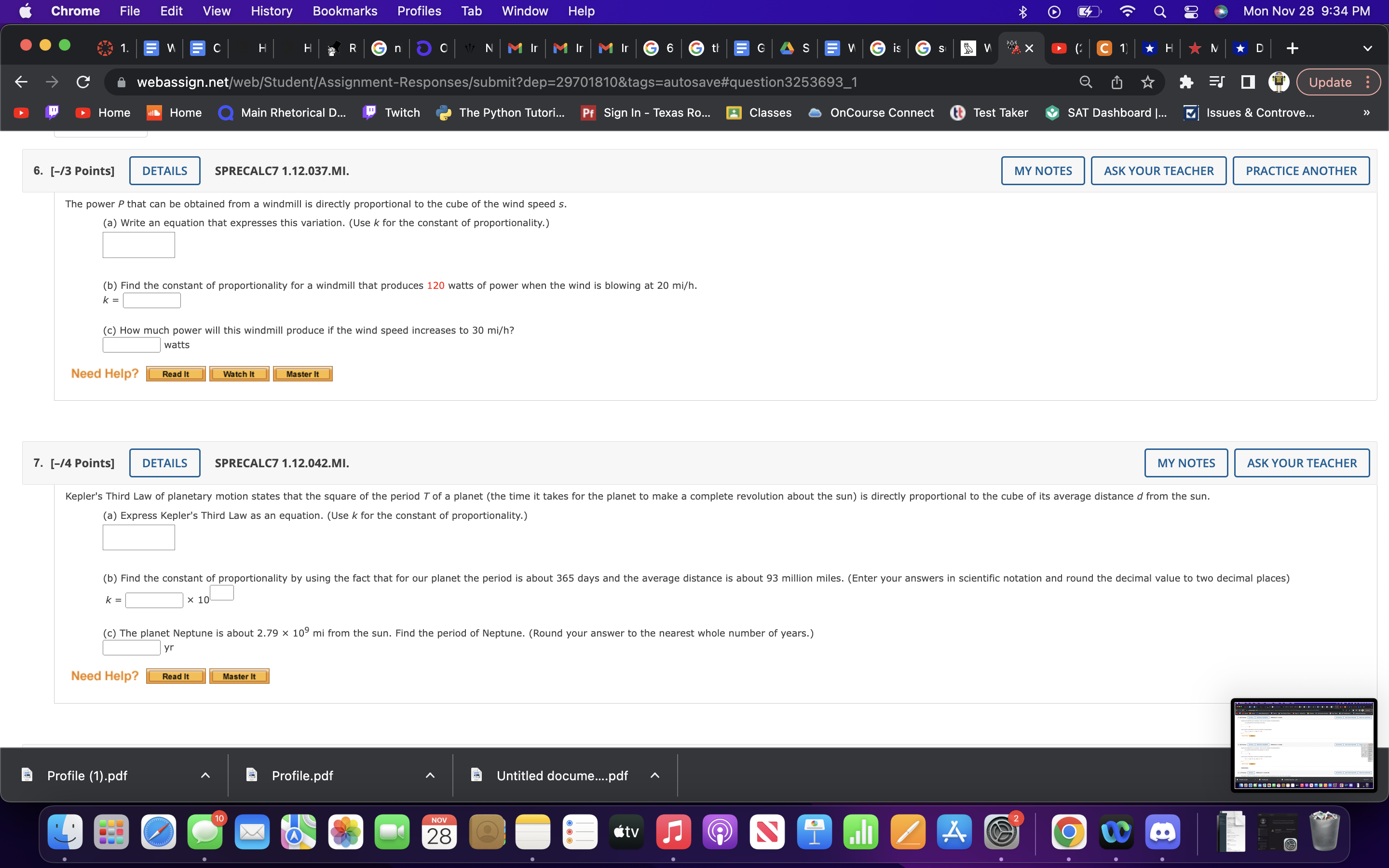Open the History menu

pos(271,11)
